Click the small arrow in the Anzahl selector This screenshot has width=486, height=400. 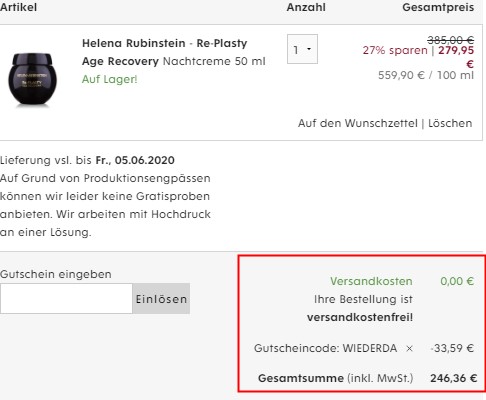pyautogui.click(x=309, y=49)
